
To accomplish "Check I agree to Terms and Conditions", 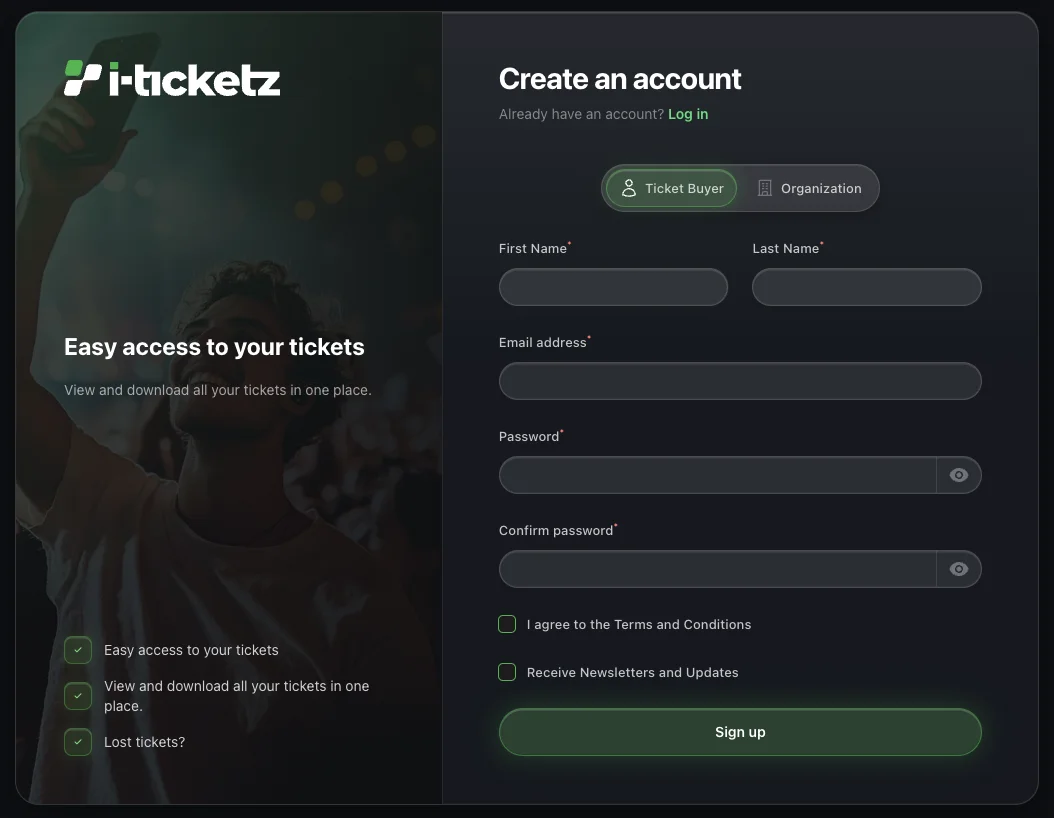I will [507, 624].
